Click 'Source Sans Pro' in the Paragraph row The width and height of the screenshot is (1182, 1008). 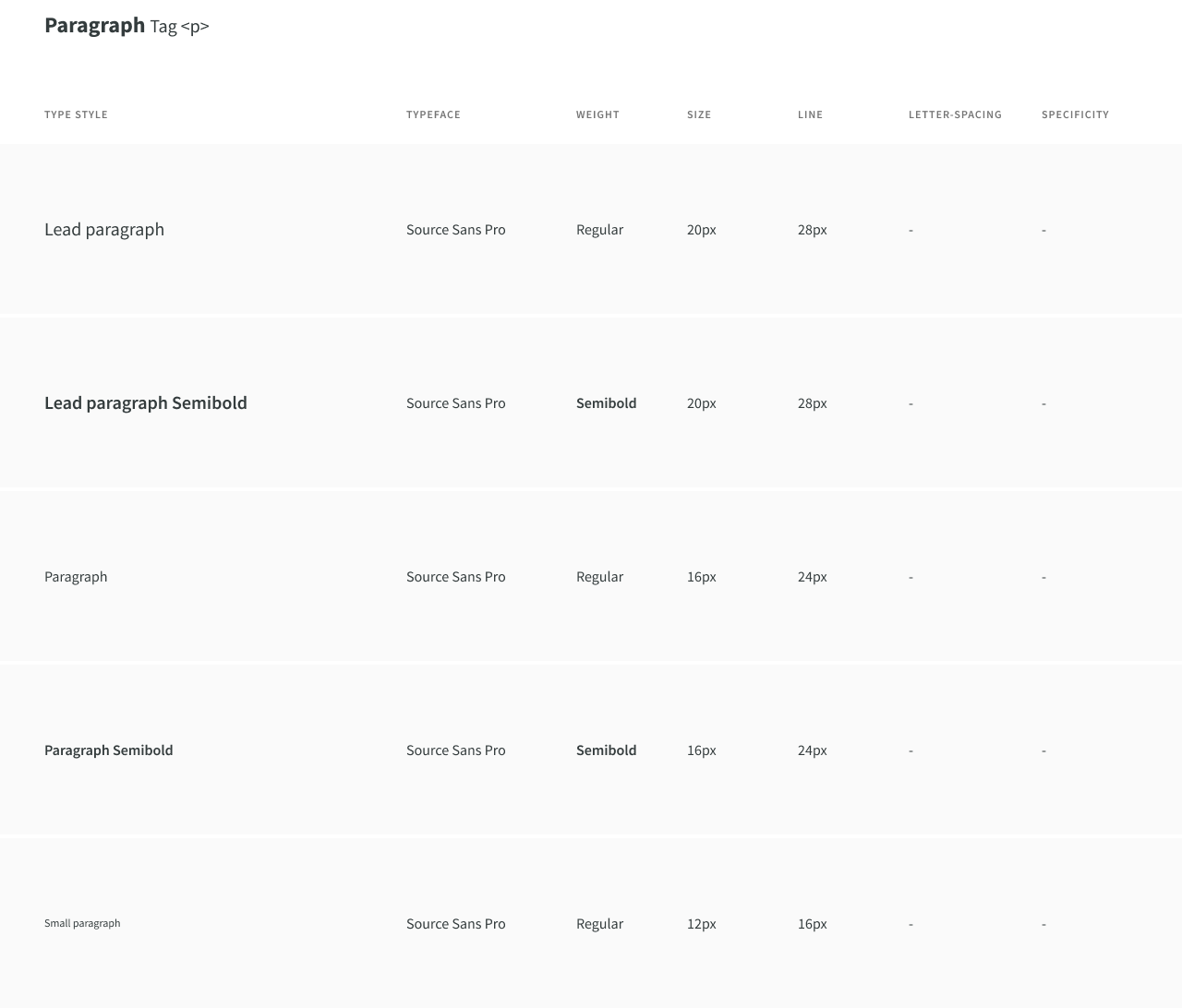(x=456, y=577)
